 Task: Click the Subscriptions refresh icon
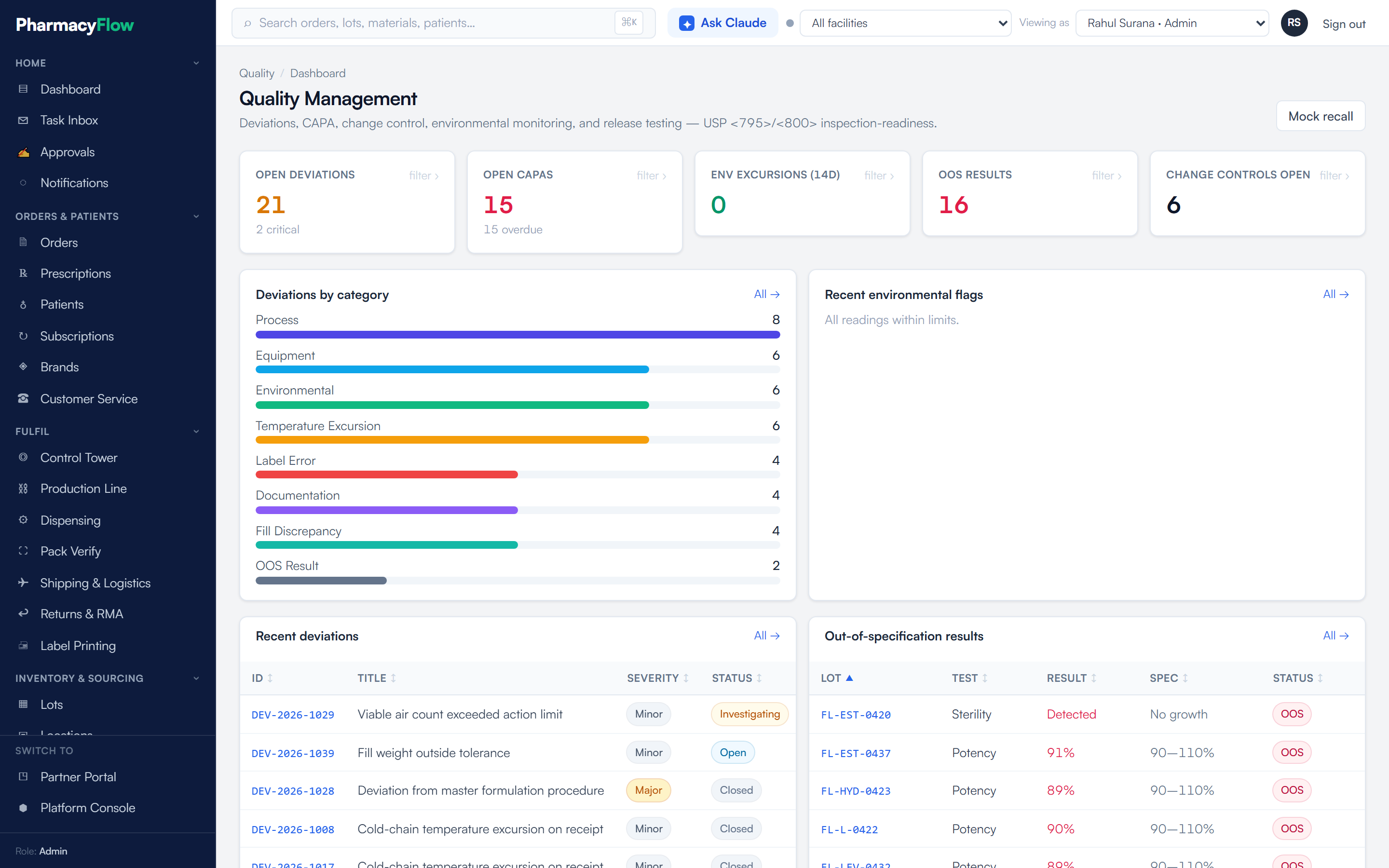pos(23,336)
